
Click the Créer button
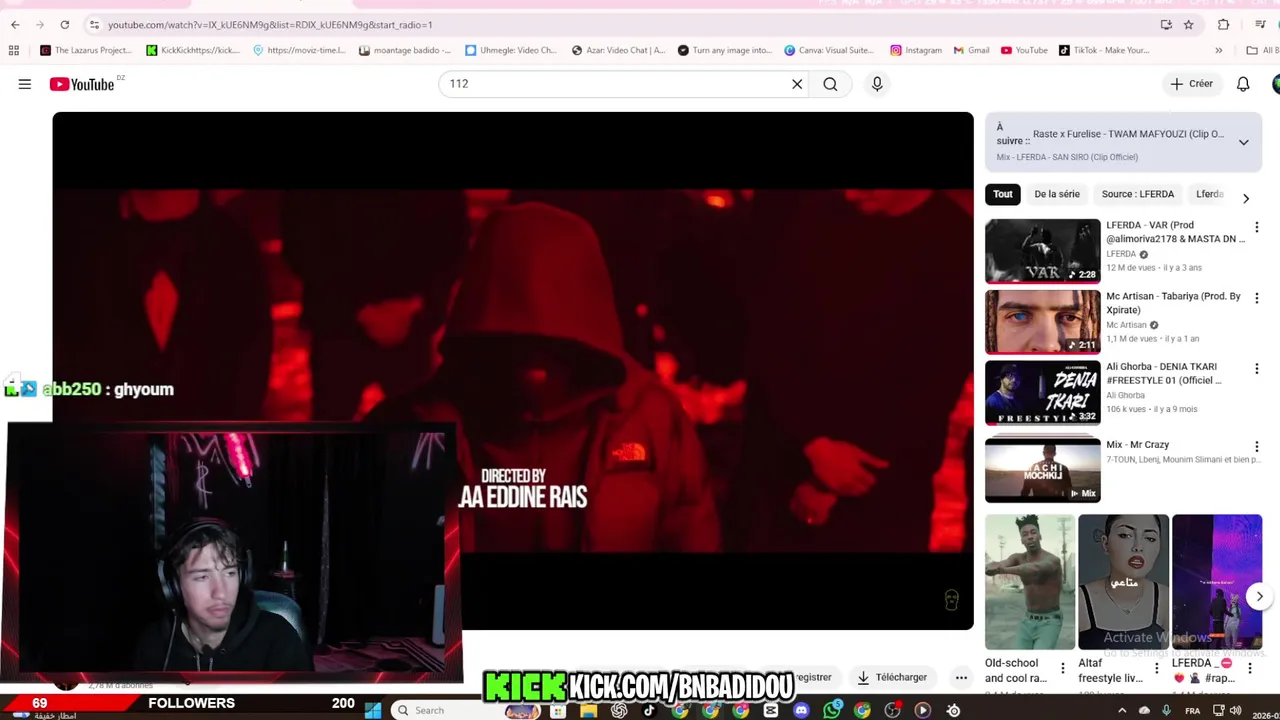(x=1191, y=84)
